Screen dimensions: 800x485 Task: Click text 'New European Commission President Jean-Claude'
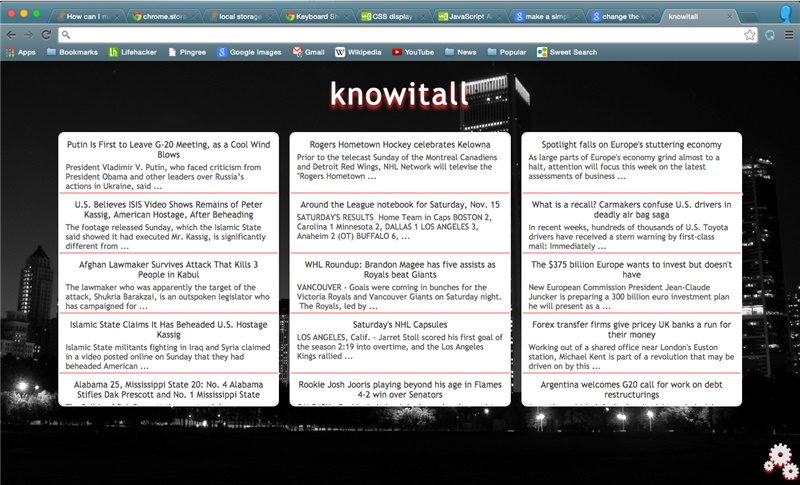pyautogui.click(x=619, y=288)
